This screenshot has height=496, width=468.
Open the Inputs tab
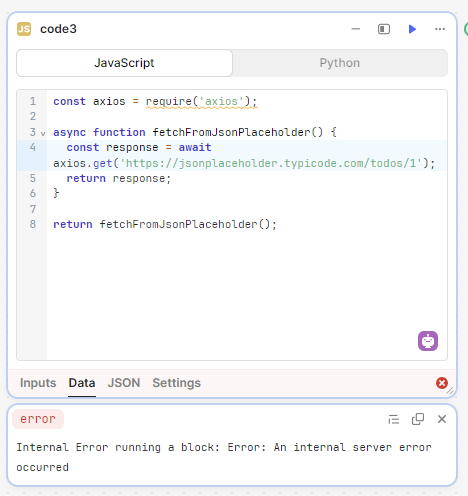click(38, 383)
